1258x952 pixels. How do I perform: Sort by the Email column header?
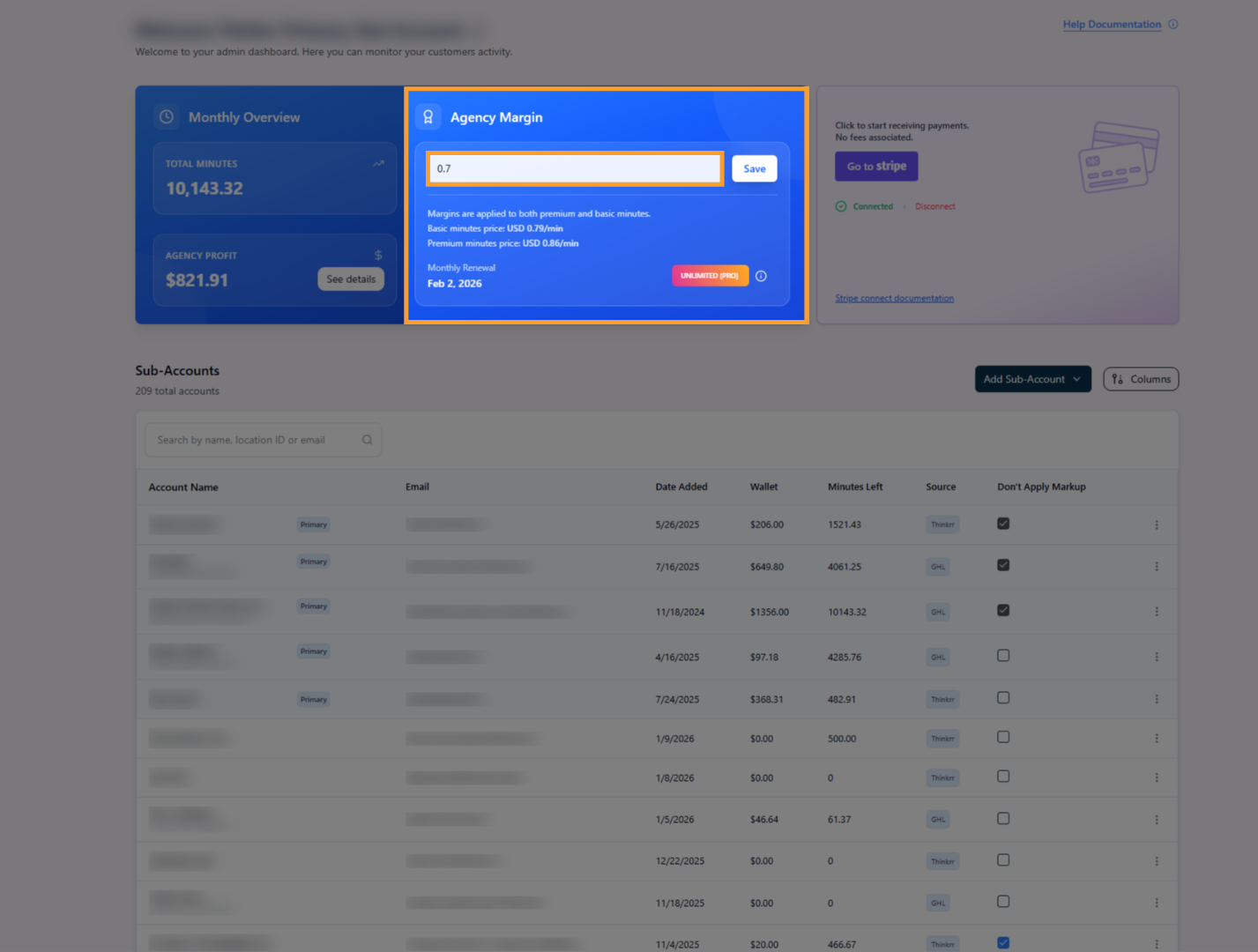[x=417, y=487]
